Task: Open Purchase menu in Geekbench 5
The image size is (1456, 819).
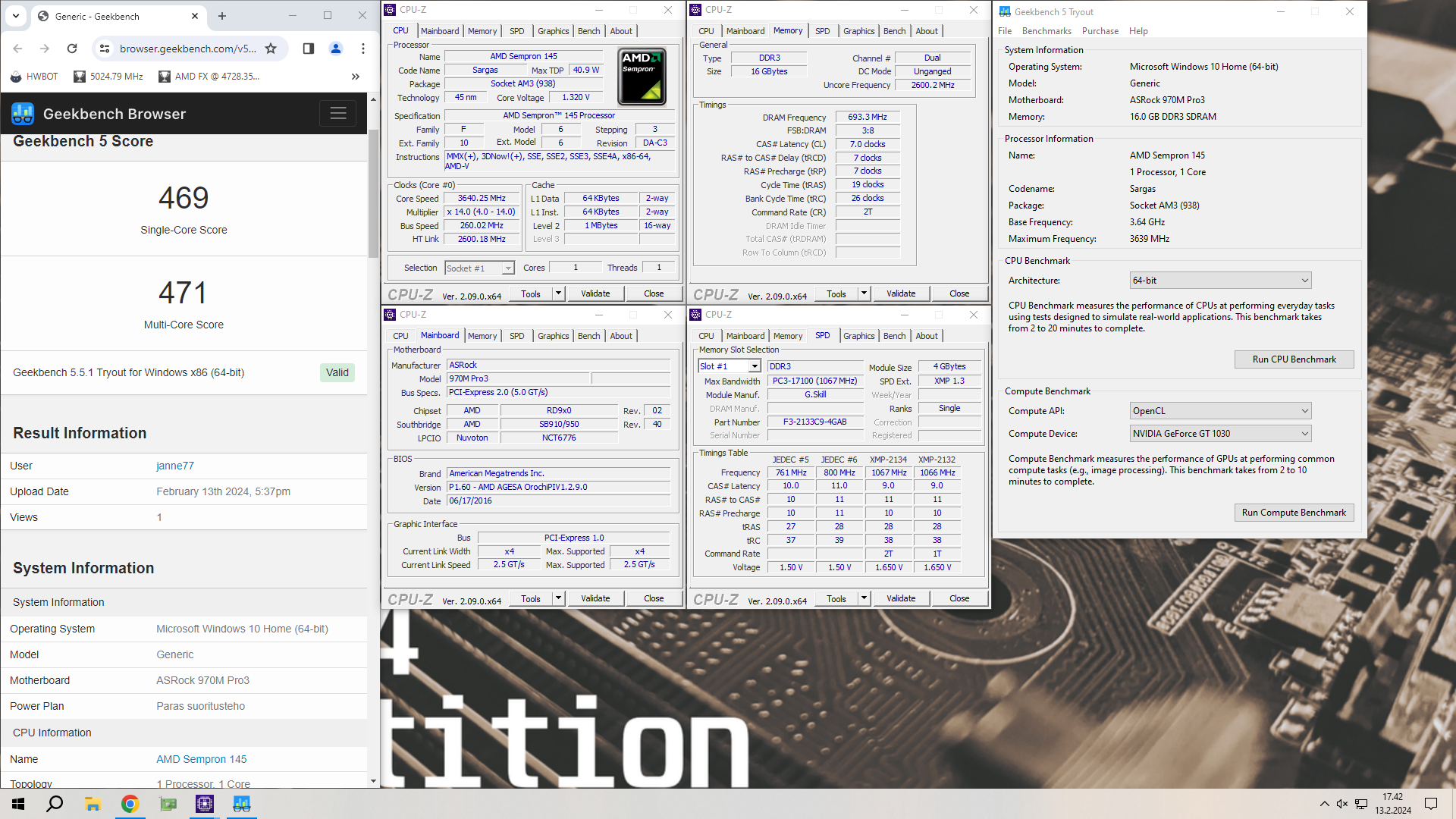Action: [x=1100, y=31]
